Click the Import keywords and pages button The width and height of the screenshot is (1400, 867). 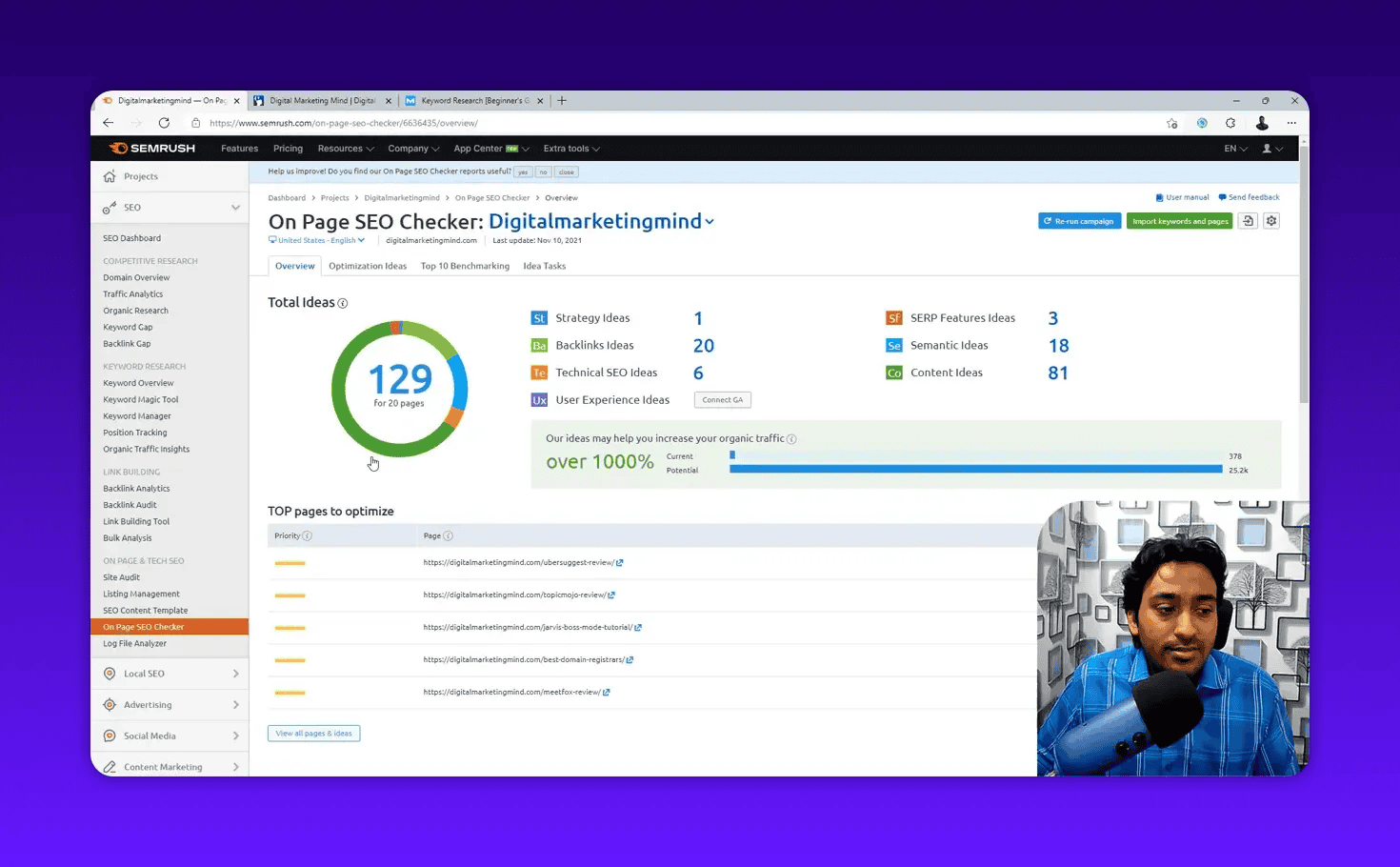(1180, 220)
